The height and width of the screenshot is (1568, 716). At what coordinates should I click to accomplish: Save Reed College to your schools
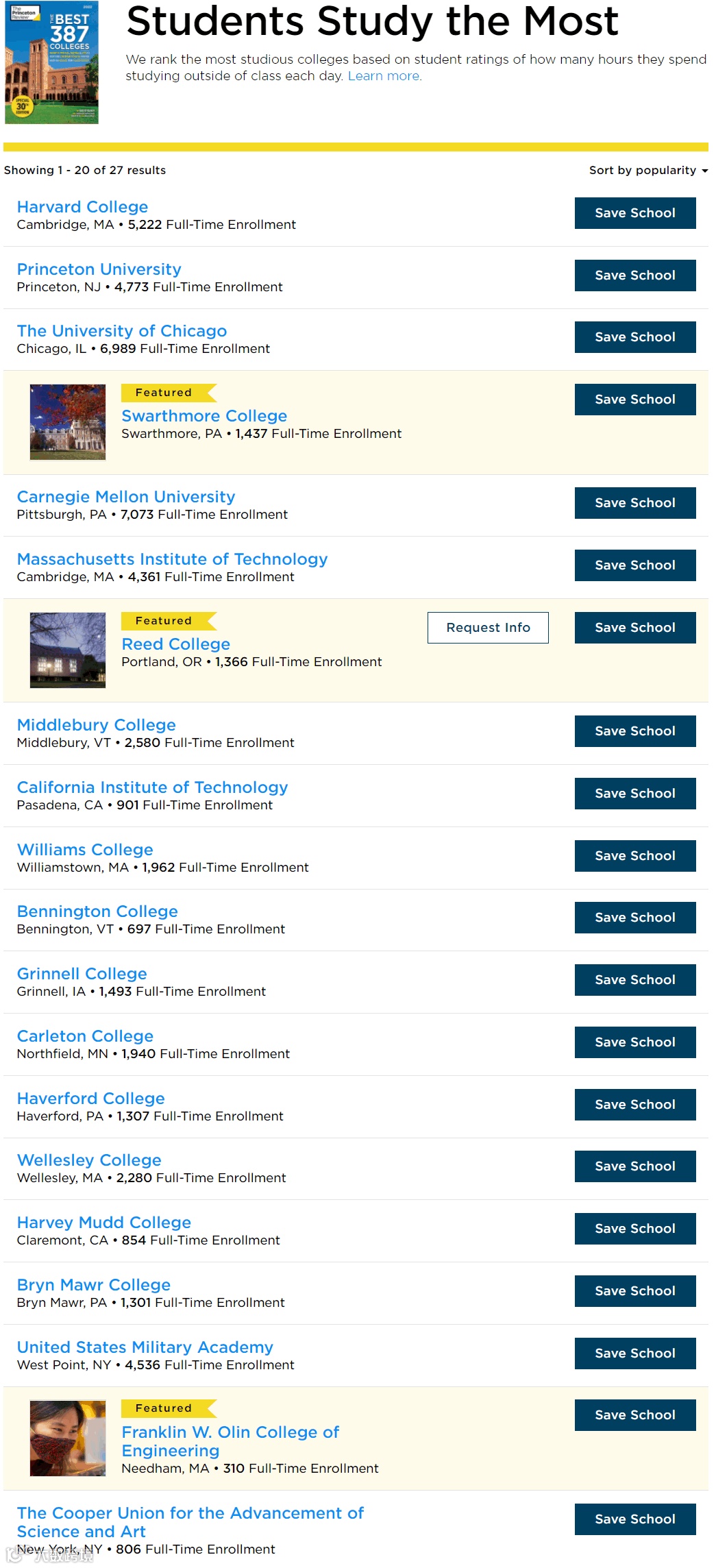click(x=635, y=628)
